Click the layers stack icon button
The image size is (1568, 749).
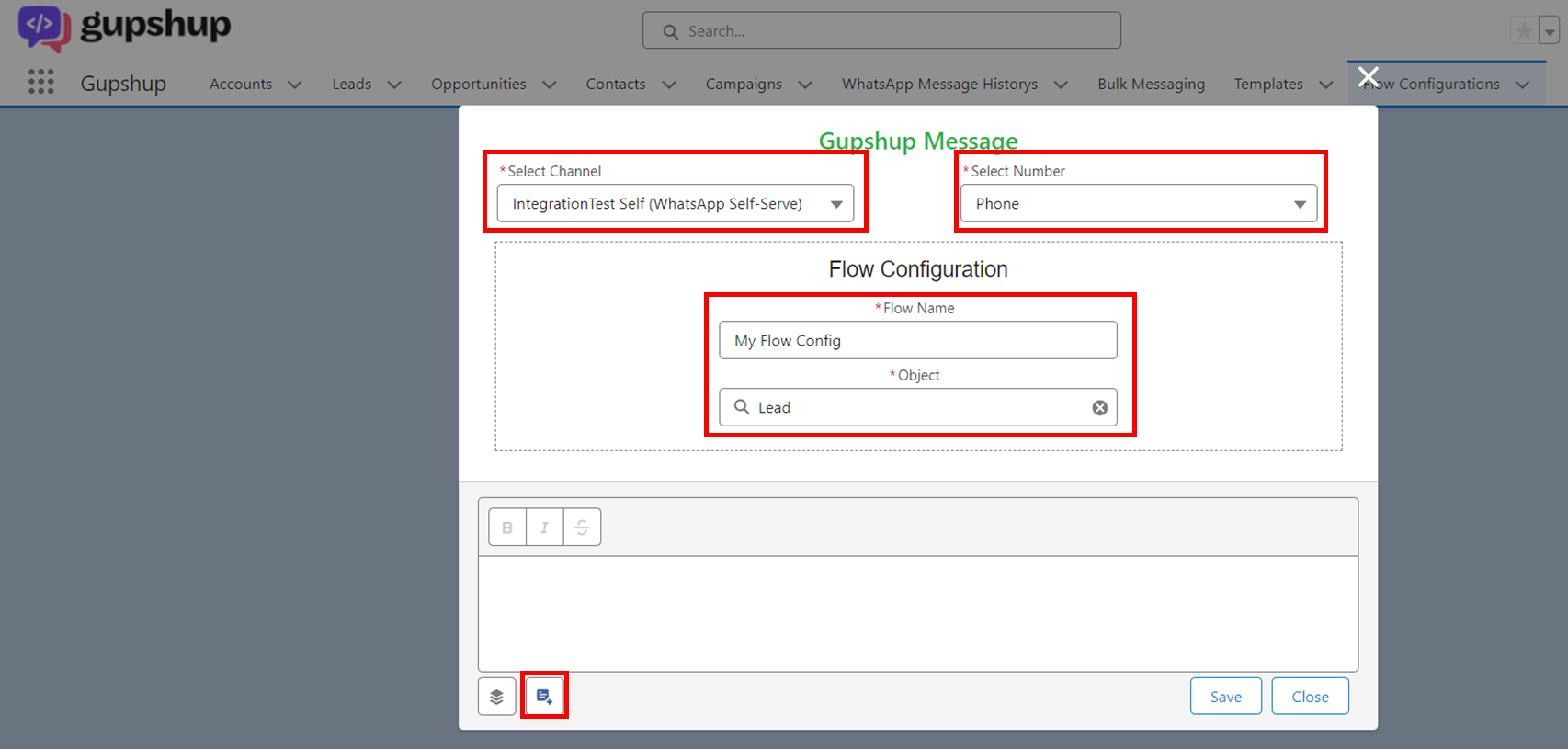pyautogui.click(x=496, y=697)
